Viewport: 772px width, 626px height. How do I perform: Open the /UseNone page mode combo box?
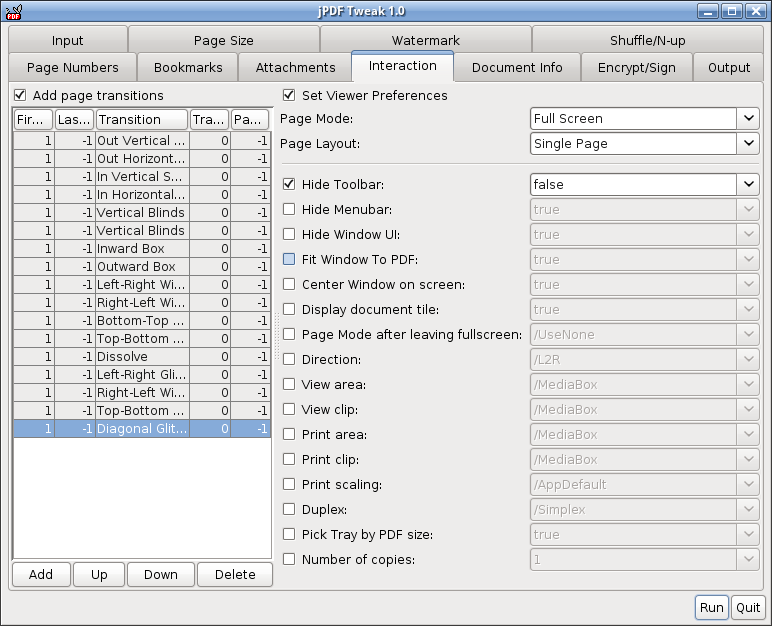[x=644, y=334]
